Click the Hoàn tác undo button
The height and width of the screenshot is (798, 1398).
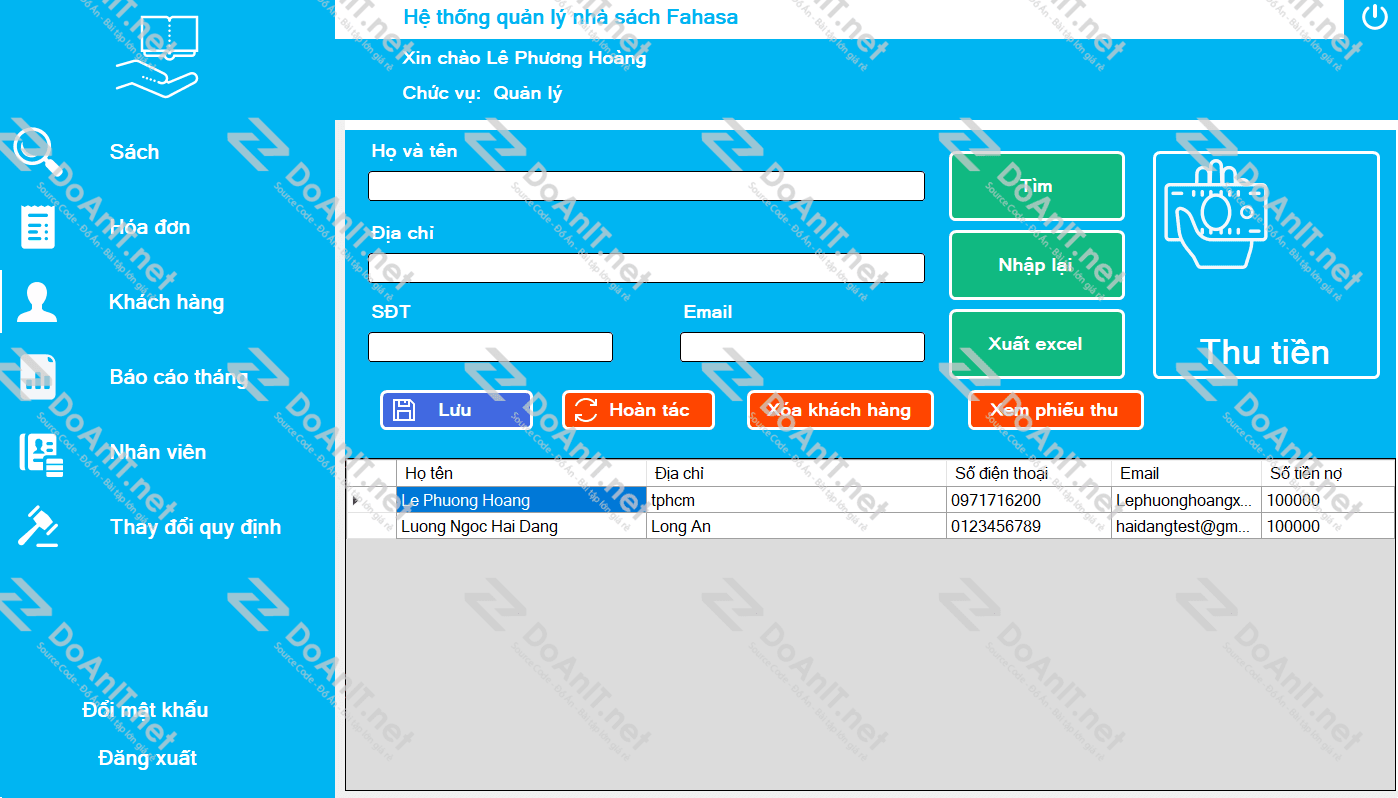(638, 410)
